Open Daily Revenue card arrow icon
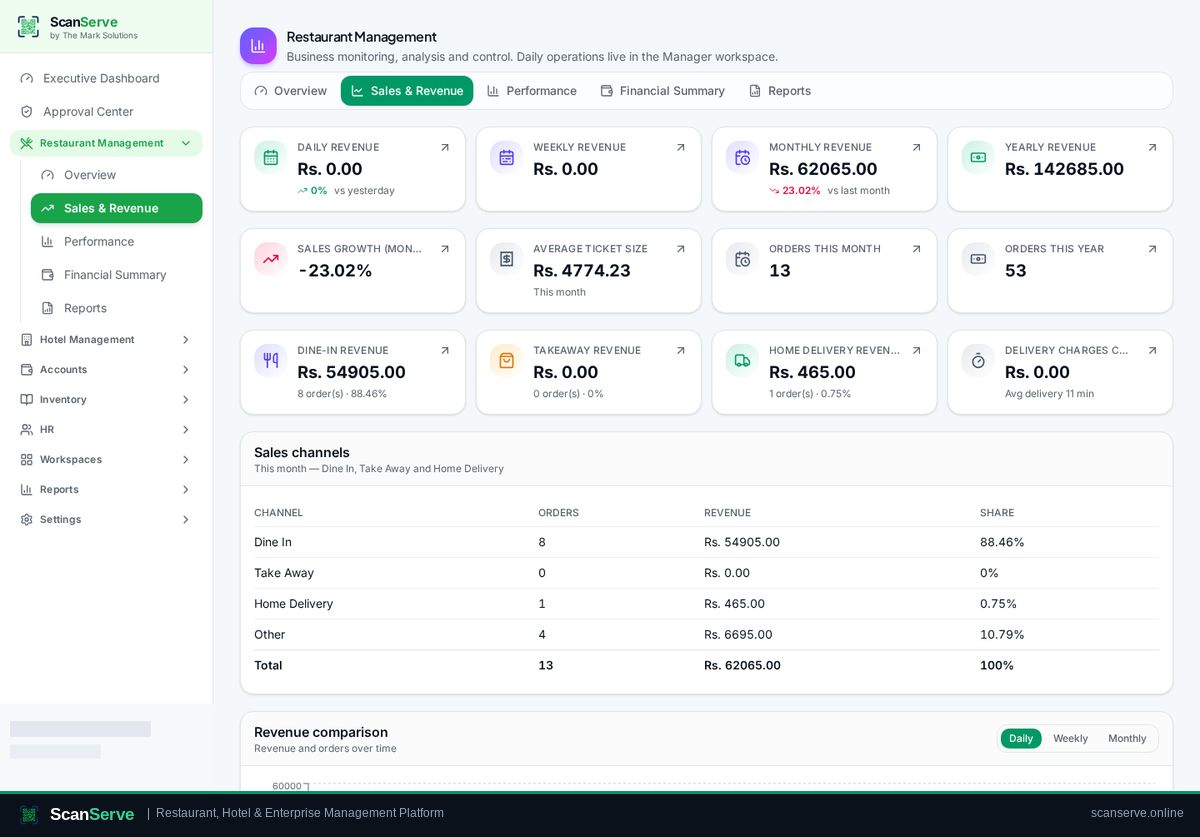The height and width of the screenshot is (837, 1200). click(445, 147)
